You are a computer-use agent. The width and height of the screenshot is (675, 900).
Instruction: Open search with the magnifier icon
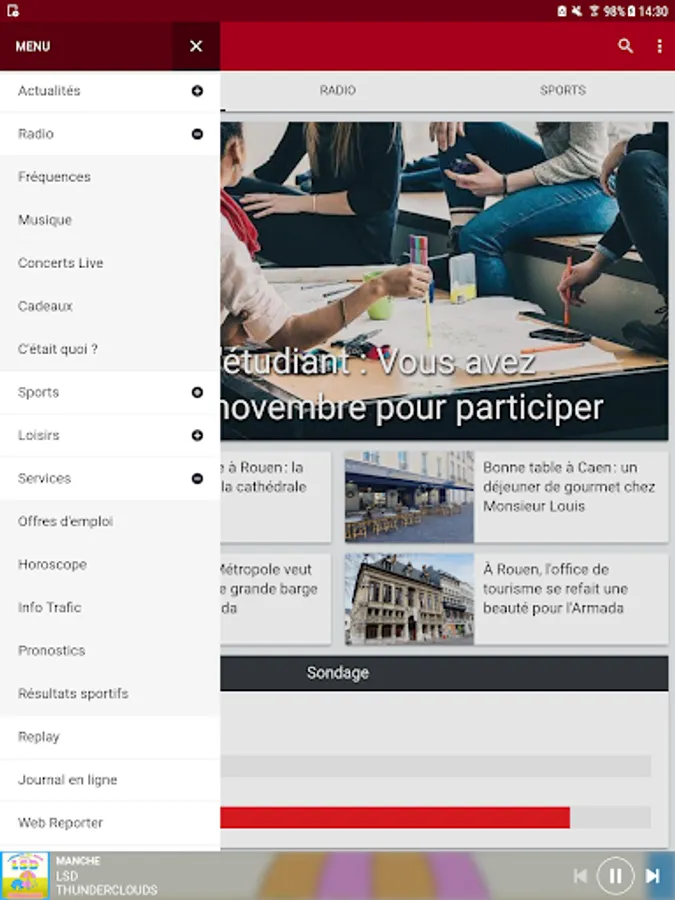(625, 46)
